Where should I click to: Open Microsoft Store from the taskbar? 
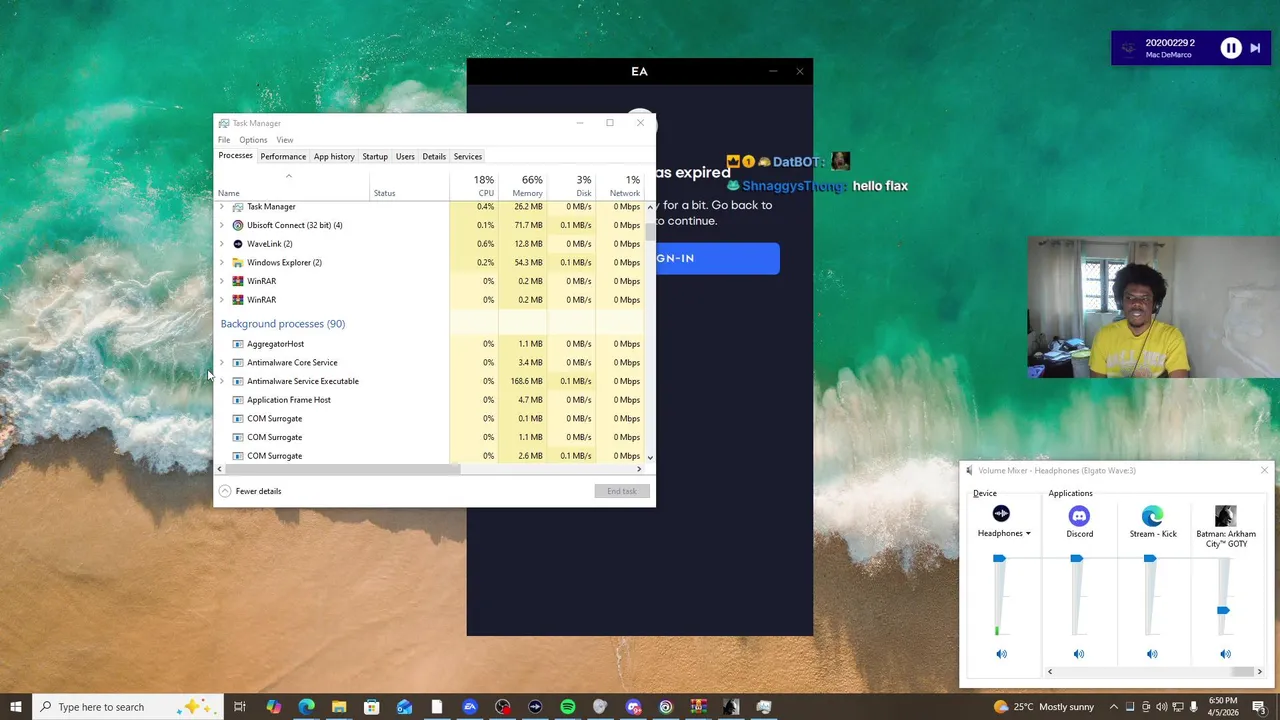coord(371,707)
